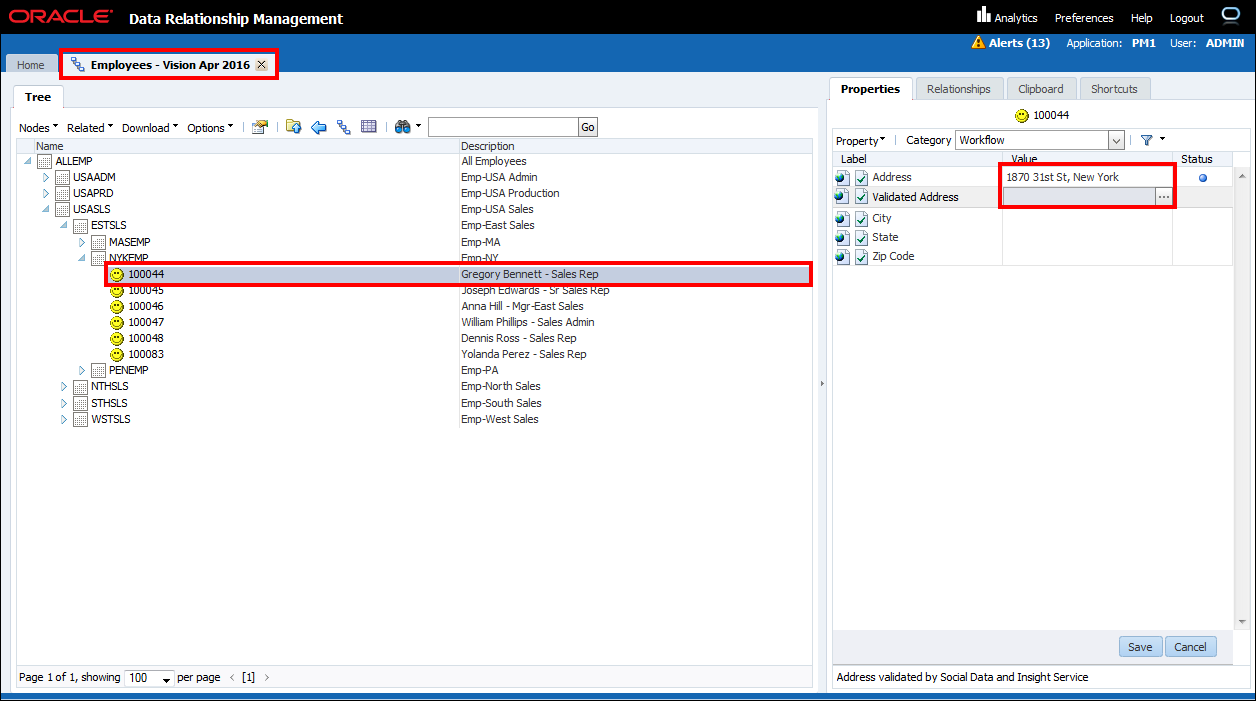The width and height of the screenshot is (1256, 701).
Task: Open the Category Workflow dropdown
Action: pos(1116,140)
